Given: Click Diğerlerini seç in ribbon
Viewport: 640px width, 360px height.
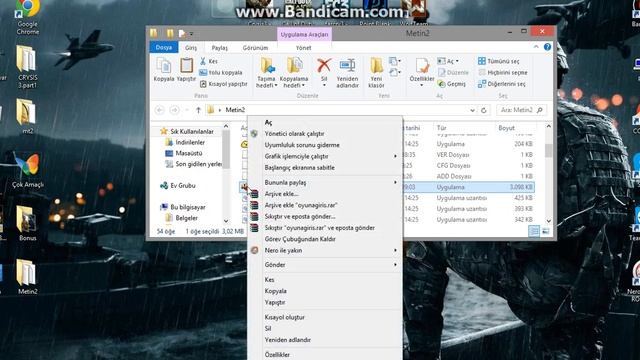Looking at the screenshot, I should tap(502, 84).
